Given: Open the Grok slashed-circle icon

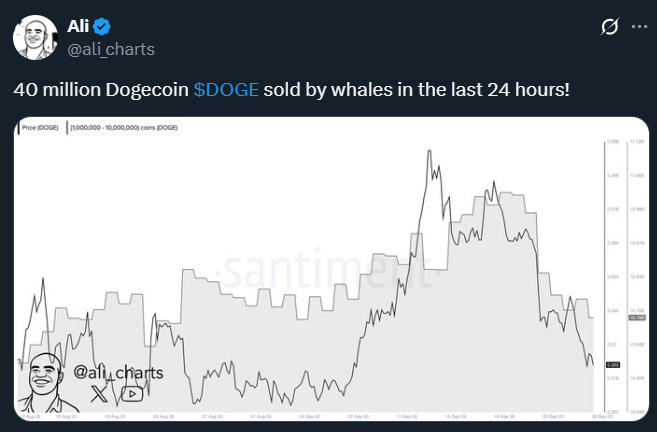Looking at the screenshot, I should click(609, 27).
